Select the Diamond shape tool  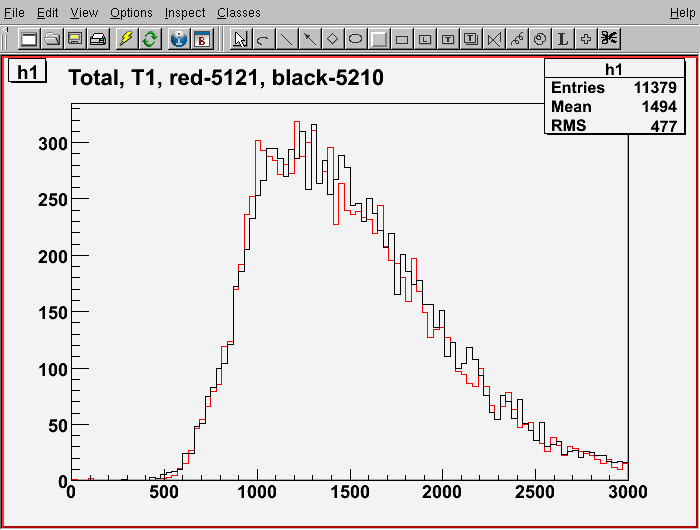tap(333, 39)
